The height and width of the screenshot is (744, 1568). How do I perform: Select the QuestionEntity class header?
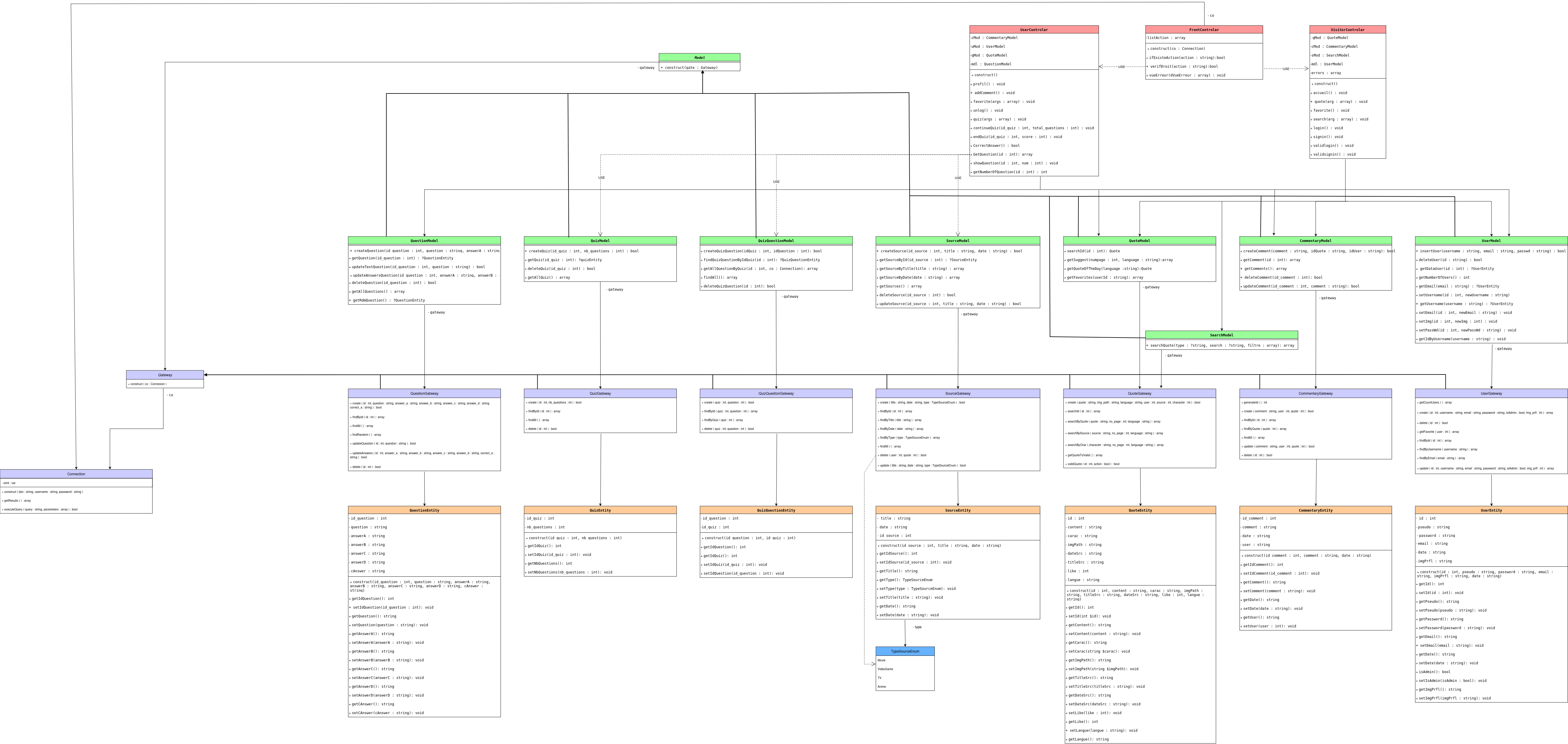coord(424,510)
